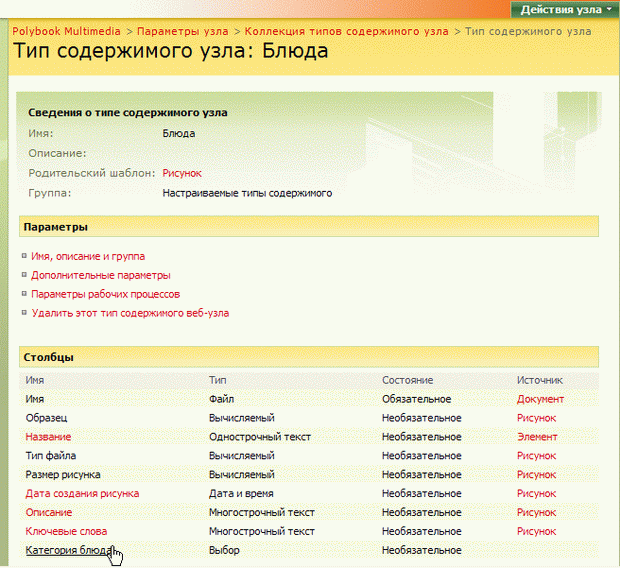Screen dimensions: 620x568
Task: Click bullet icon beside Удалить этот тип
Action: point(24,312)
